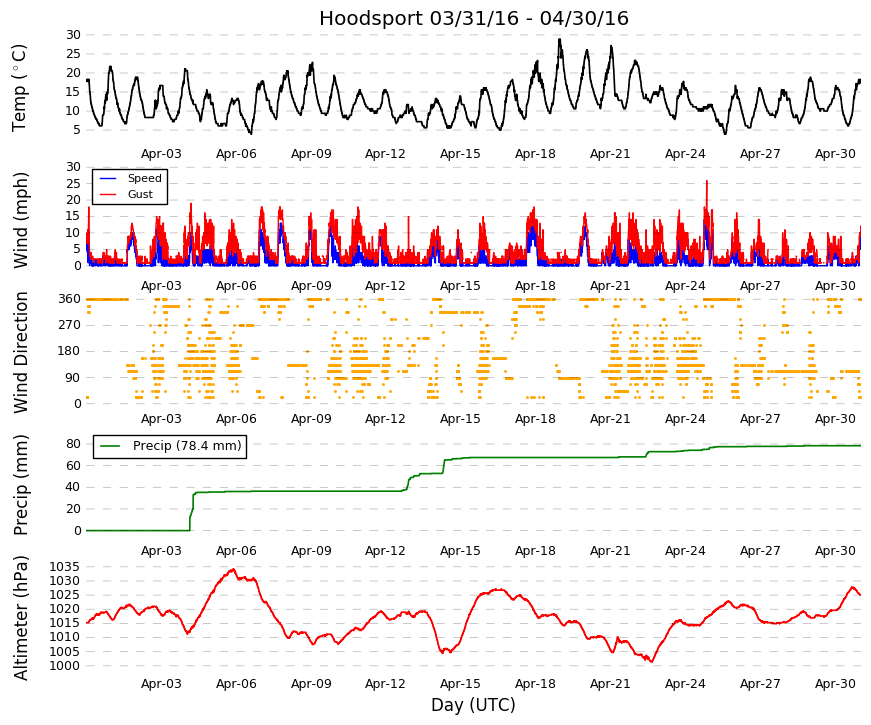The height and width of the screenshot is (725, 871).
Task: Click the 'Temp (°C)' axis label
Action: 19,88
